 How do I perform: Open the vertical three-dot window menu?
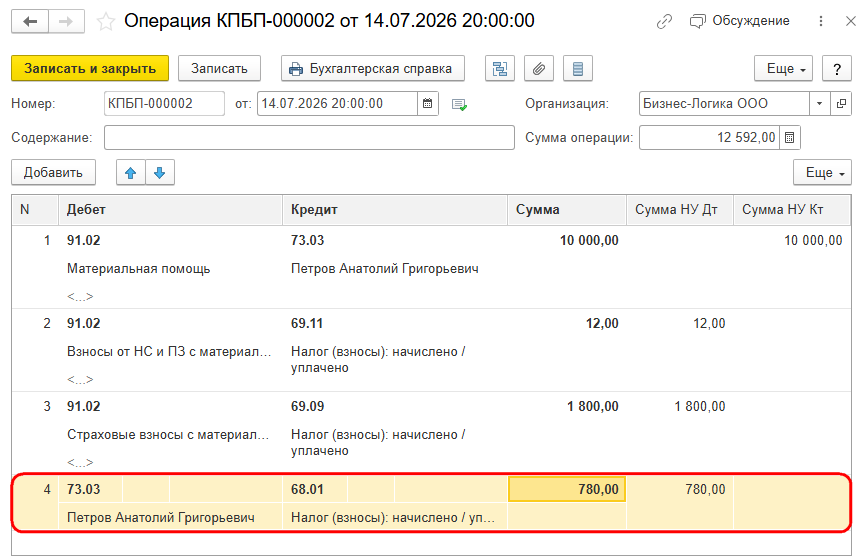(x=821, y=21)
